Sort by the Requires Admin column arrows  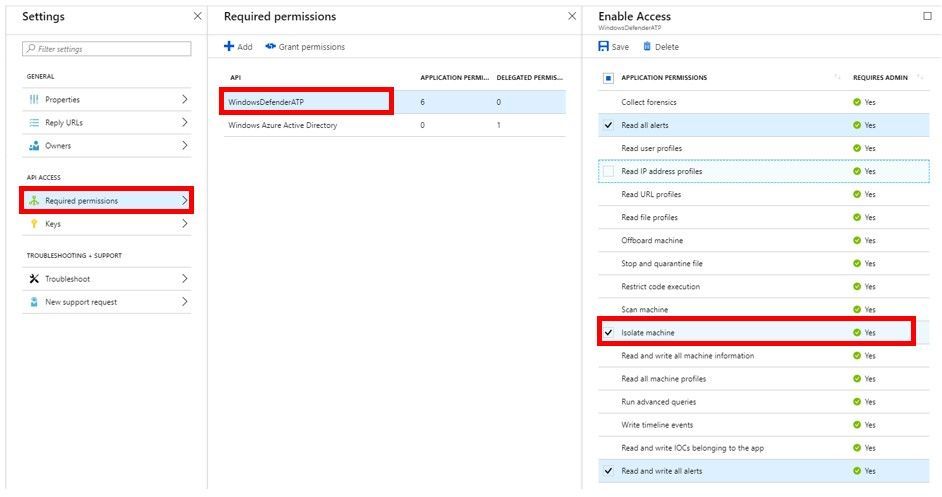pyautogui.click(x=920, y=78)
